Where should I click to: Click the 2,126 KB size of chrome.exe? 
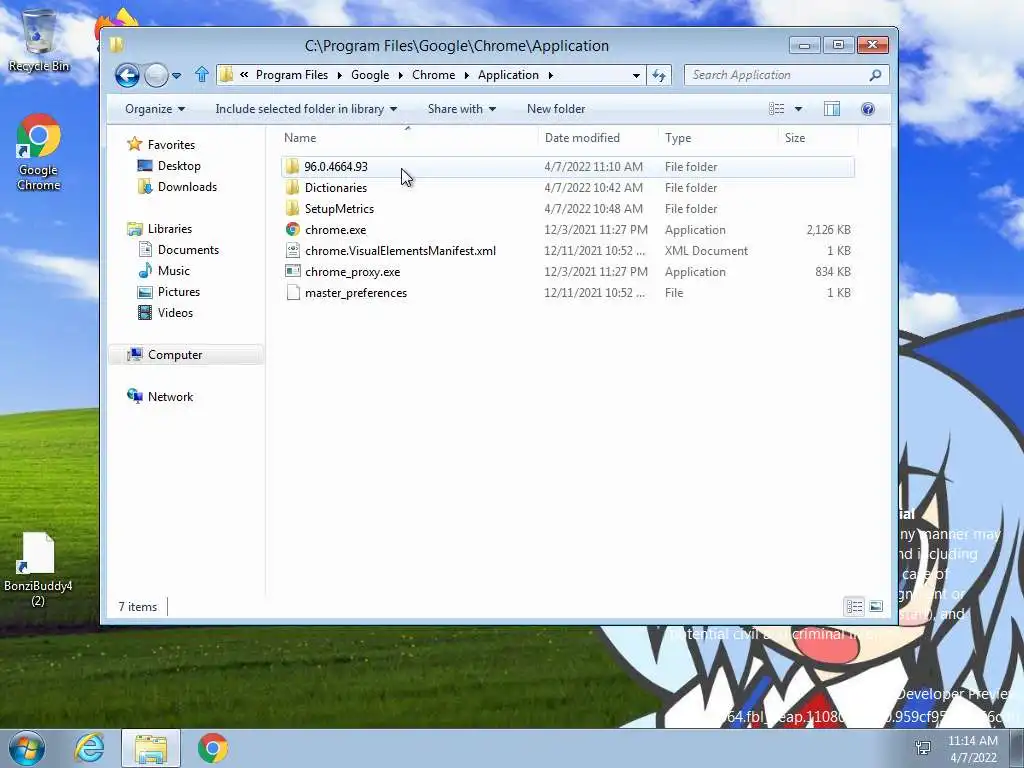pos(828,230)
